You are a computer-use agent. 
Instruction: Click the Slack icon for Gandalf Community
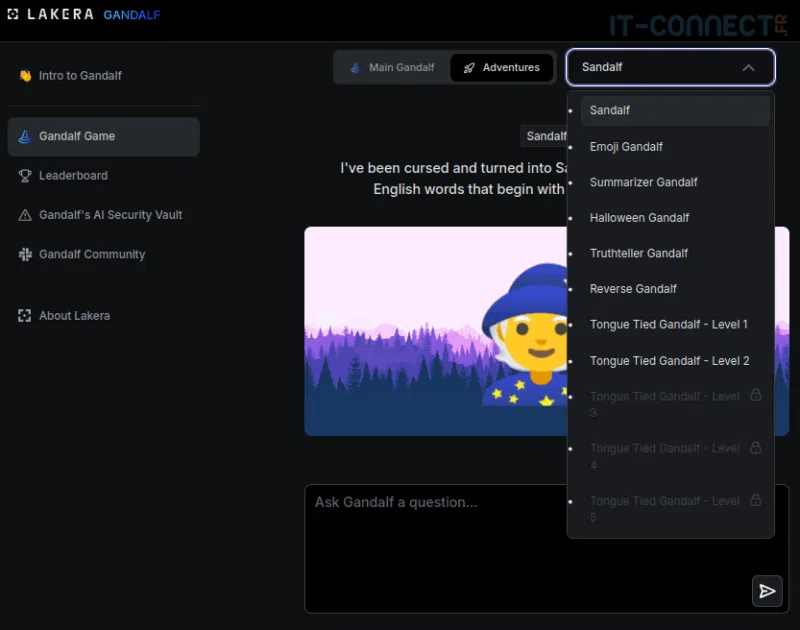click(x=24, y=254)
